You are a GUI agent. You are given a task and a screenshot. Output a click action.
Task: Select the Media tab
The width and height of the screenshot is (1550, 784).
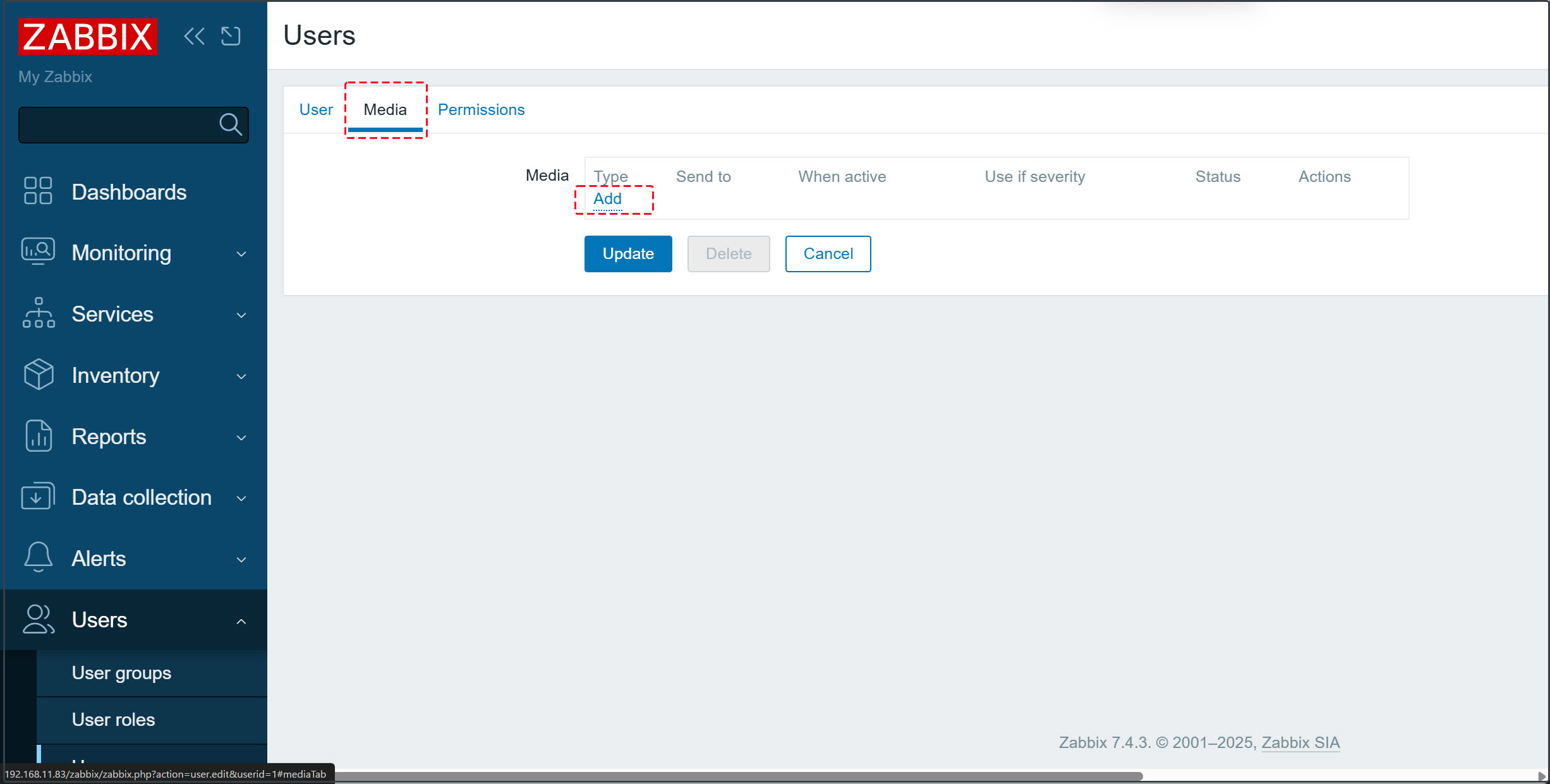pos(385,110)
